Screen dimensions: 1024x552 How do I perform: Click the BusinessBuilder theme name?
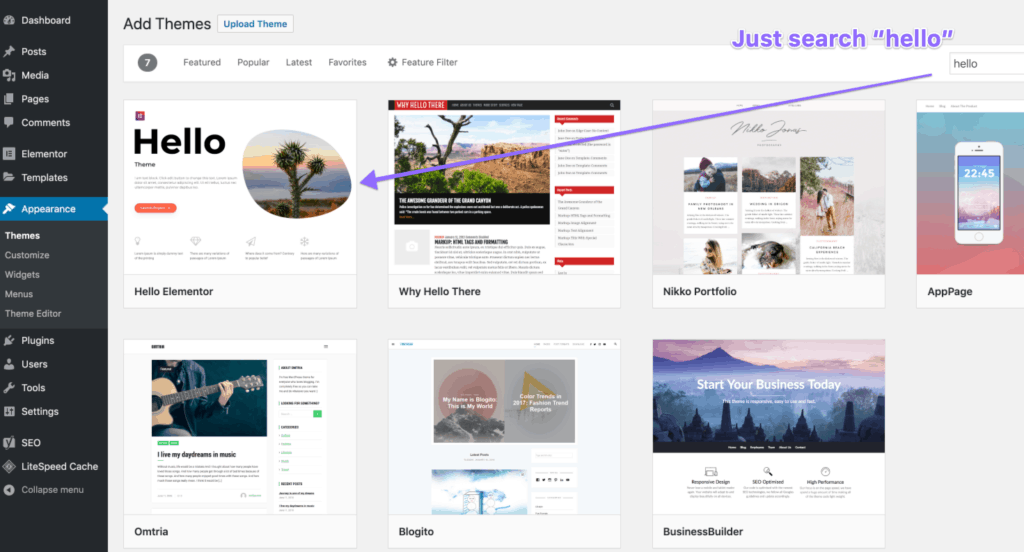(703, 532)
